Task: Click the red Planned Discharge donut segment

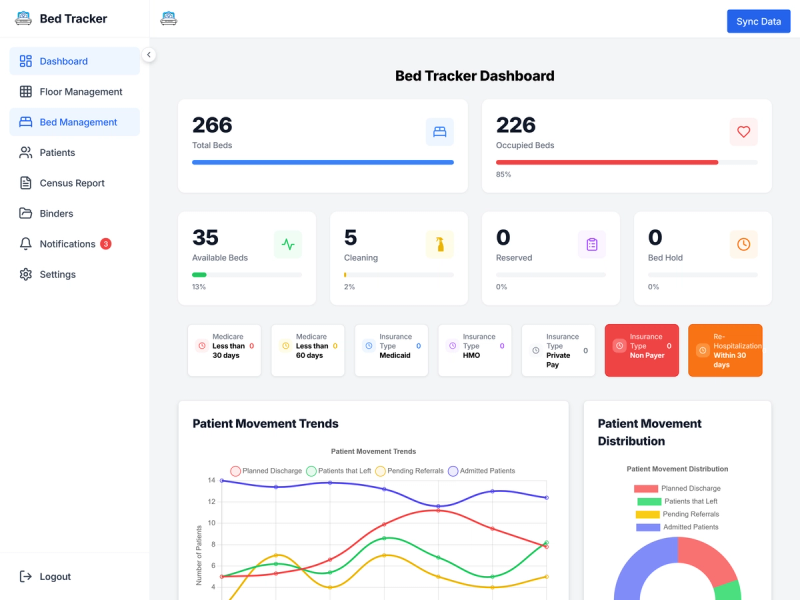Action: point(709,560)
